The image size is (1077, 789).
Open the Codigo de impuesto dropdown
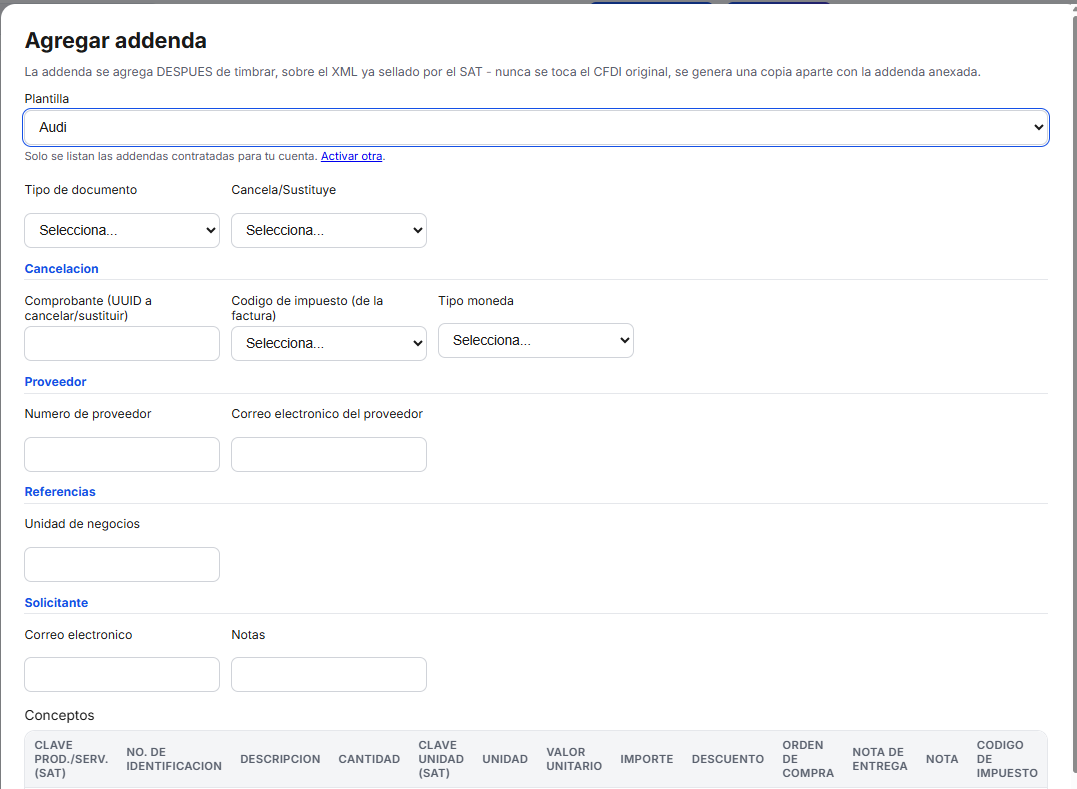(328, 343)
